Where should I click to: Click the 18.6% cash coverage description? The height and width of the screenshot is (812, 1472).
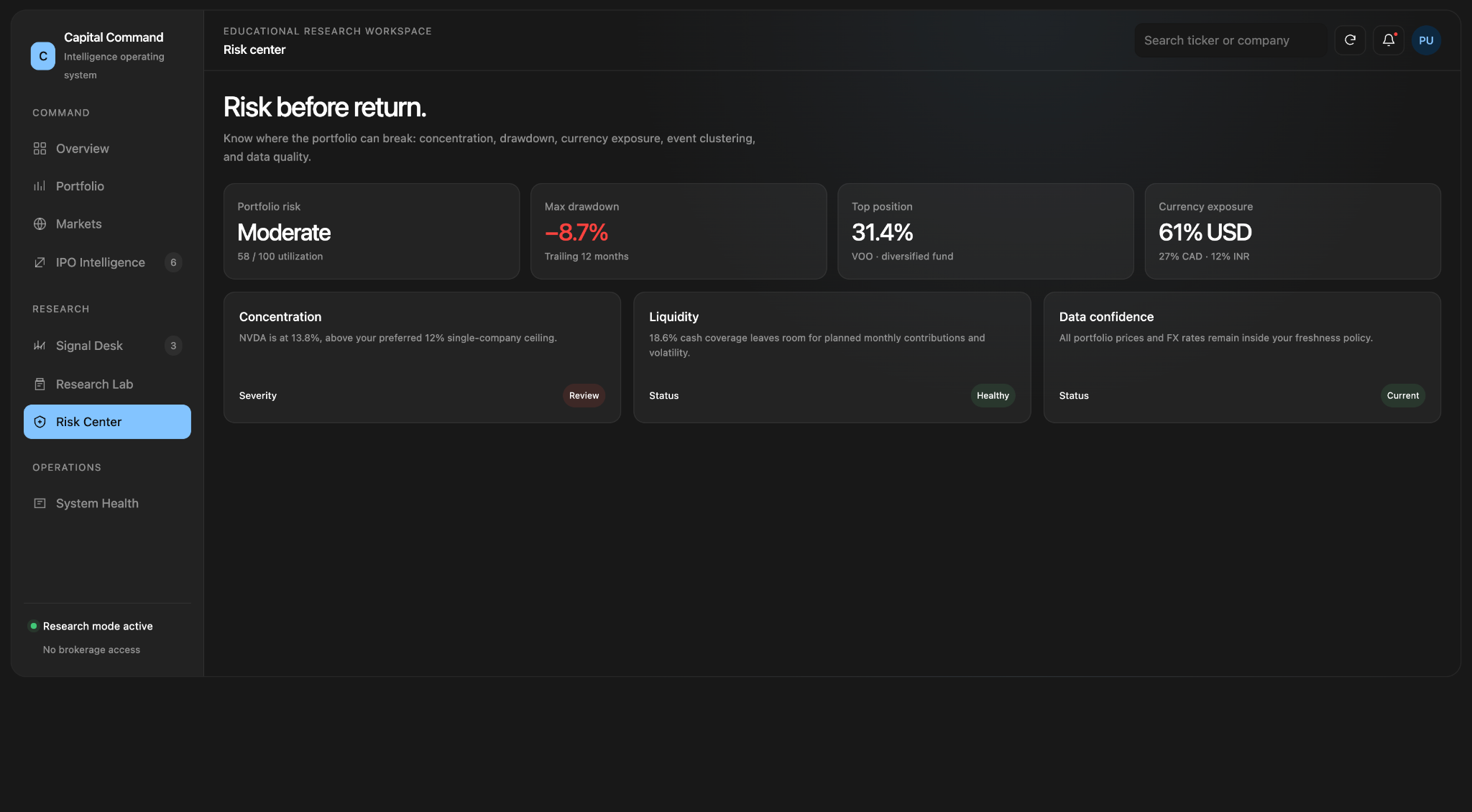(817, 345)
